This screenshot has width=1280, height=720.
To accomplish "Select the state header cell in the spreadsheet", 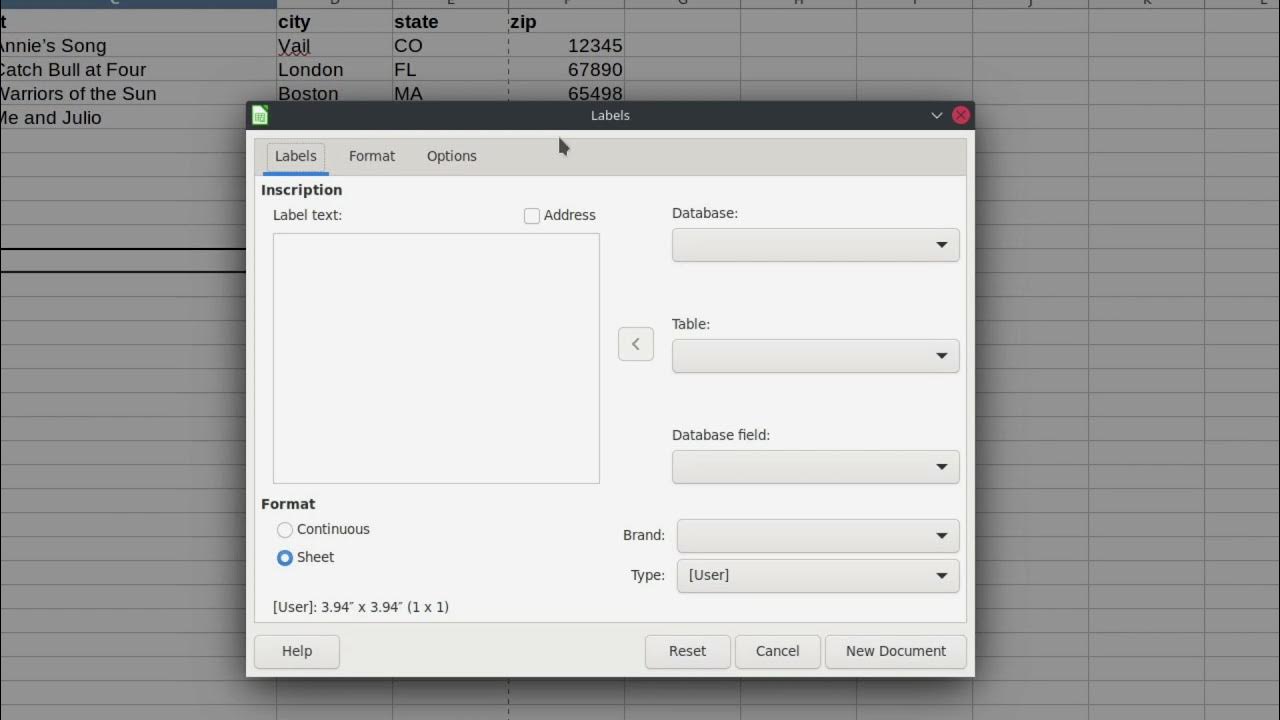I will (450, 22).
